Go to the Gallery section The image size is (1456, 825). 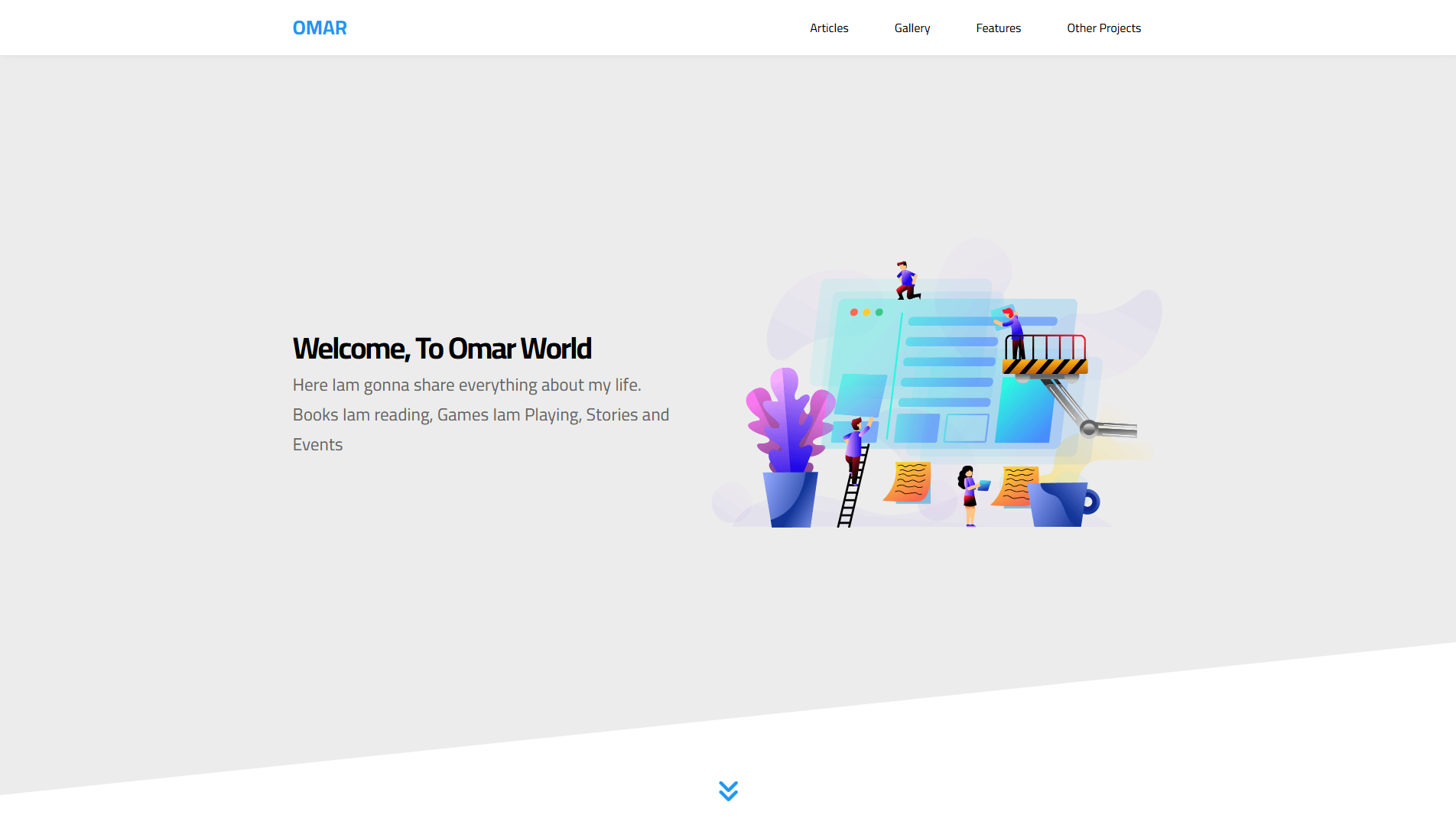(912, 28)
